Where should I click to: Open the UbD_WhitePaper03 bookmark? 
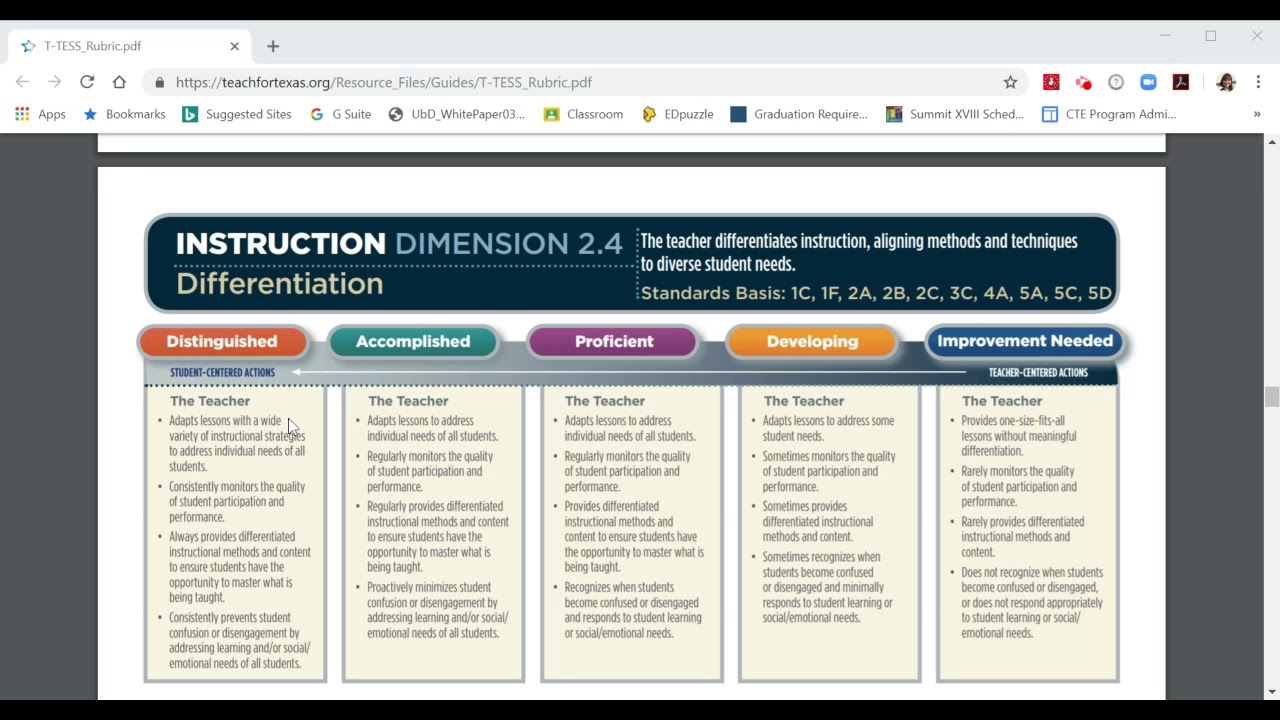click(457, 114)
